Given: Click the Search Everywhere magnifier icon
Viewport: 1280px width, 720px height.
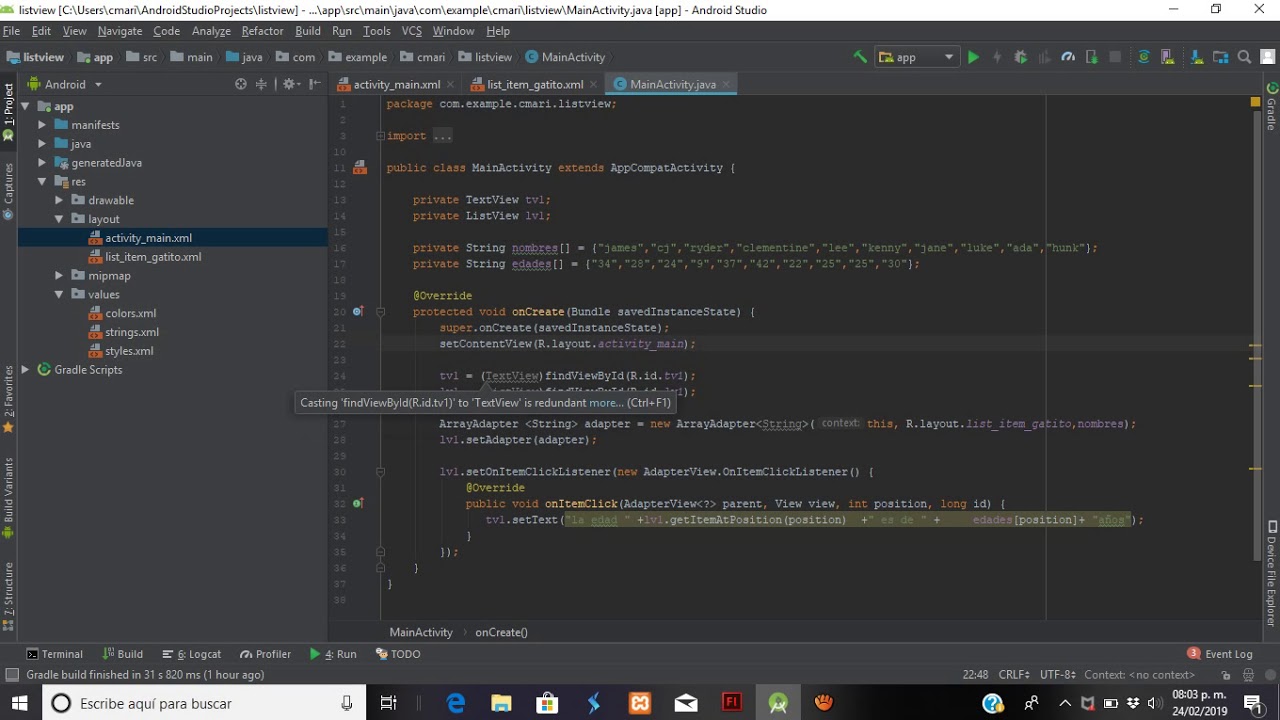Looking at the screenshot, I should (1245, 57).
